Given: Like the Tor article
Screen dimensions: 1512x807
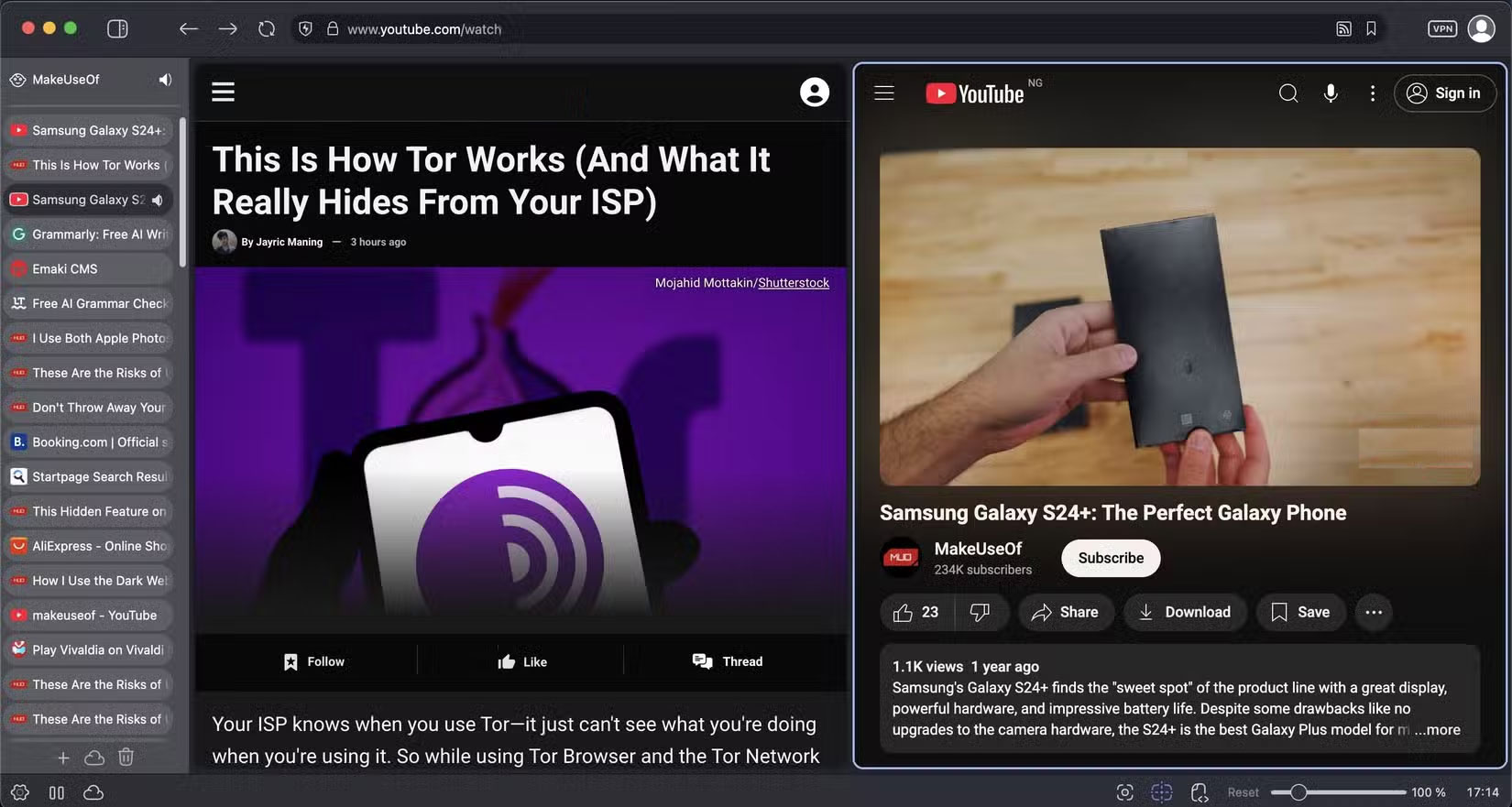Looking at the screenshot, I should coord(521,661).
